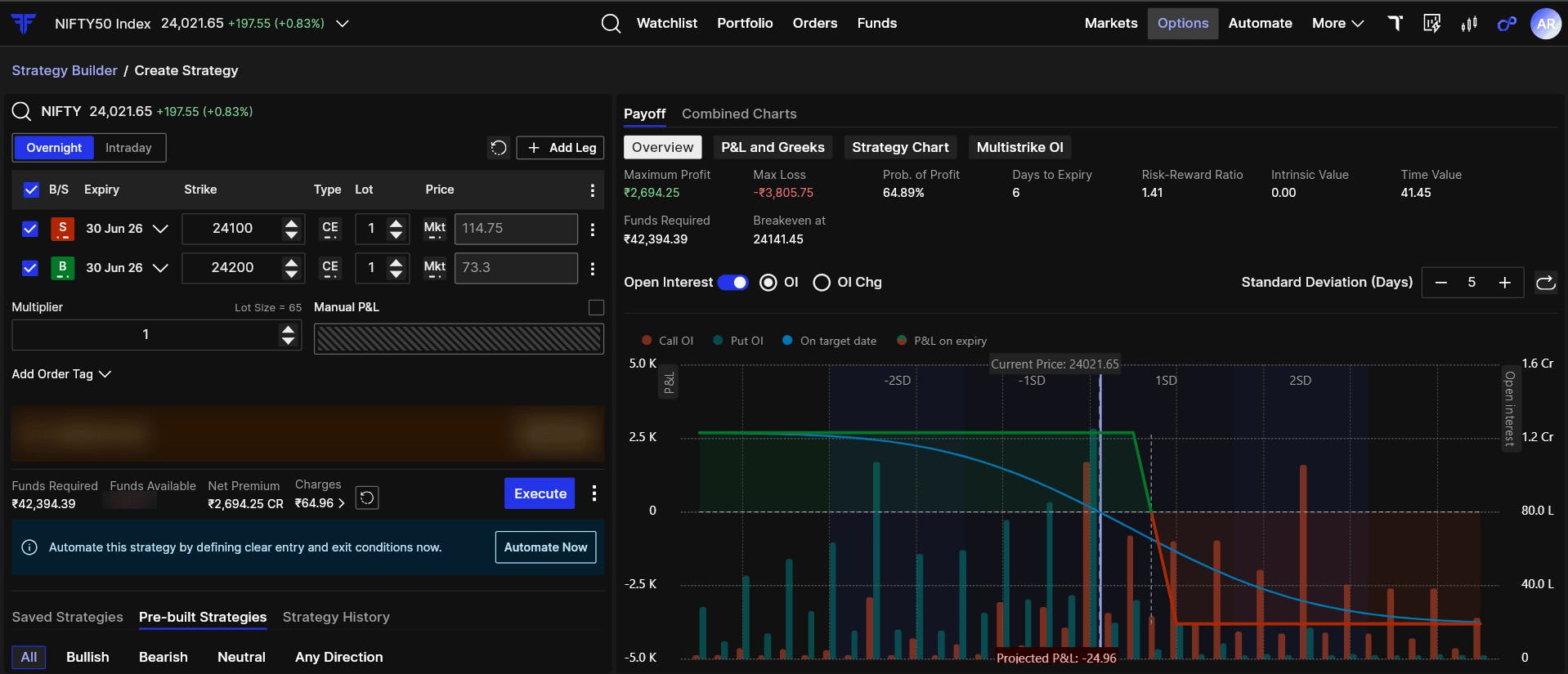
Task: Switch to Intraday mode
Action: point(128,148)
